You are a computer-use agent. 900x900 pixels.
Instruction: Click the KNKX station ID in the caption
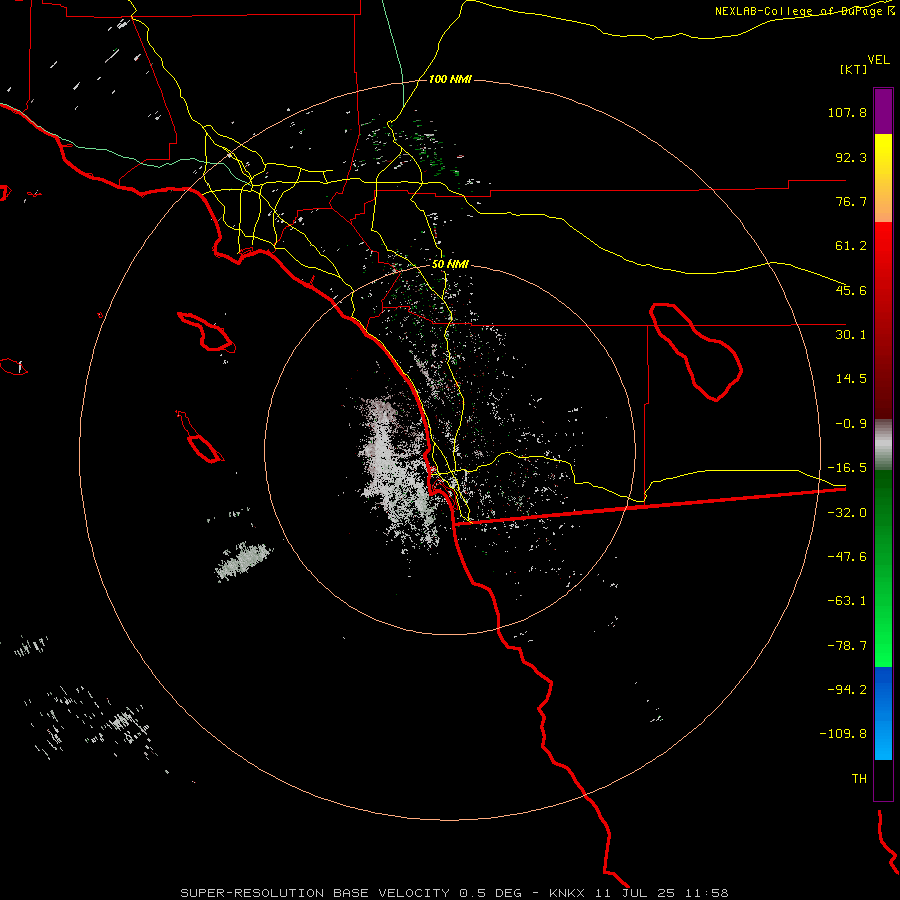point(567,893)
